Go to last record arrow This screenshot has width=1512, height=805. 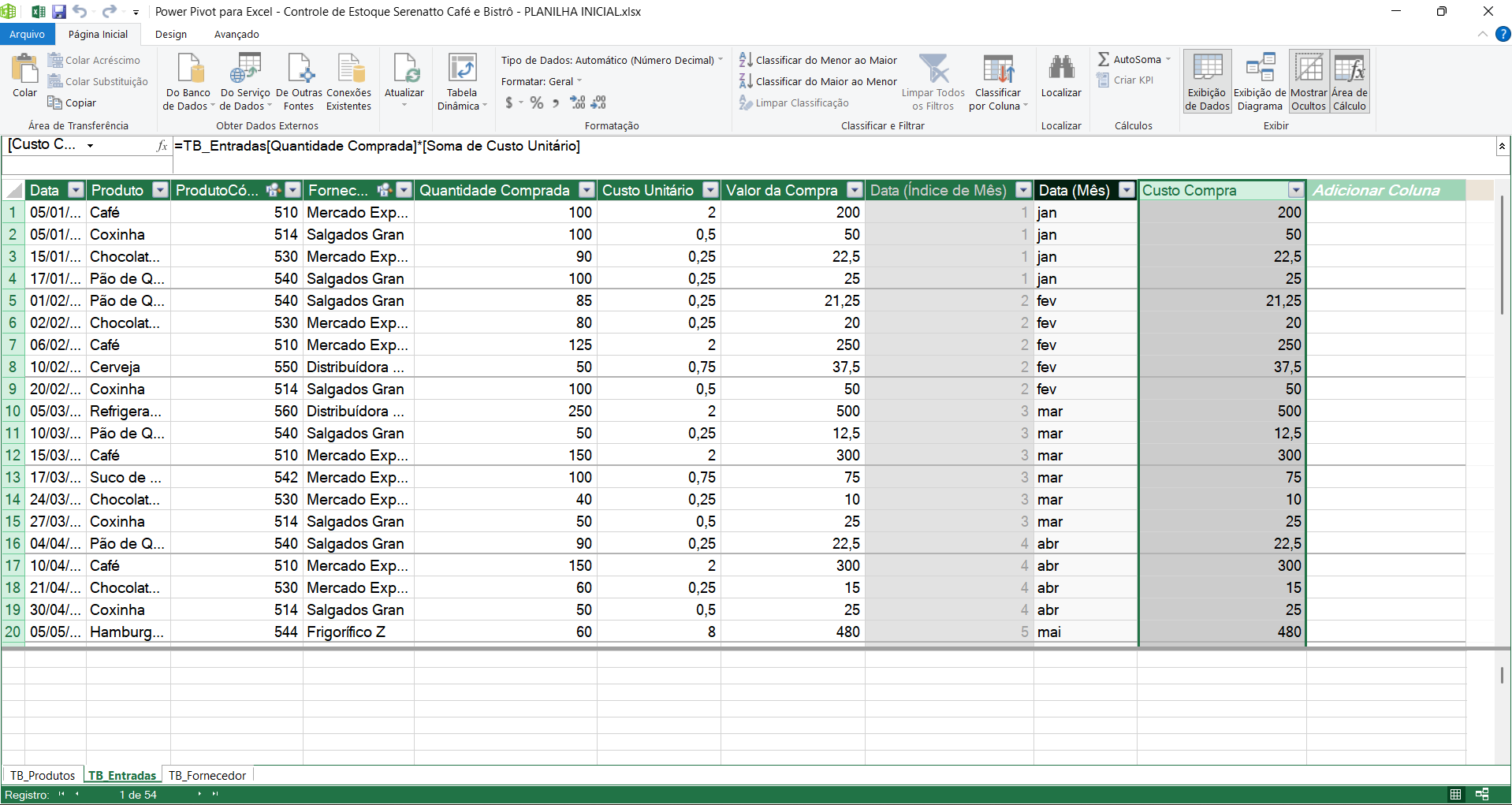pos(215,794)
